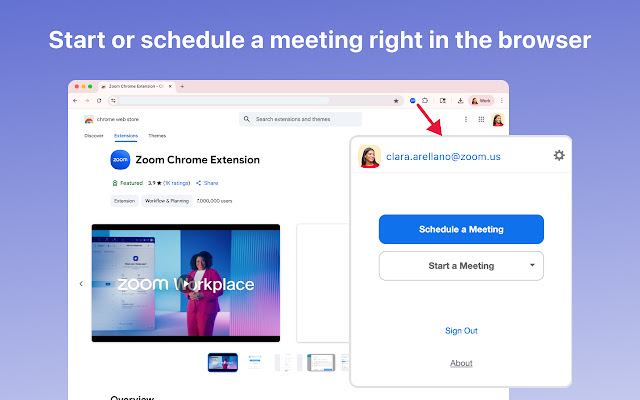640x400 pixels.
Task: Click the Featured badge
Action: tap(128, 183)
